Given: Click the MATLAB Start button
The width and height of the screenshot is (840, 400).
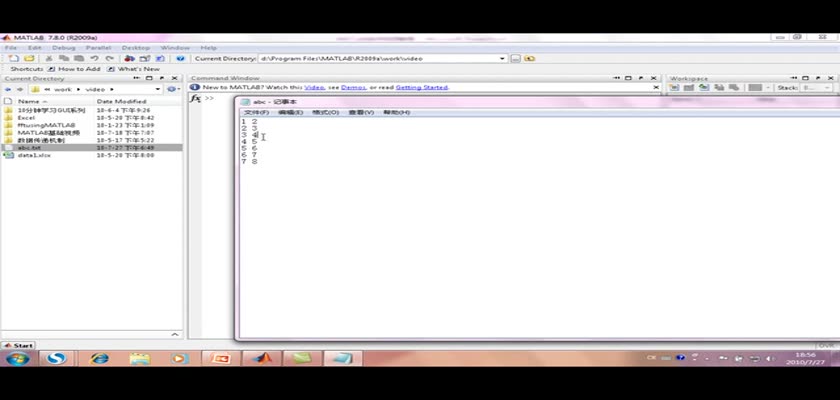Looking at the screenshot, I should coord(18,346).
